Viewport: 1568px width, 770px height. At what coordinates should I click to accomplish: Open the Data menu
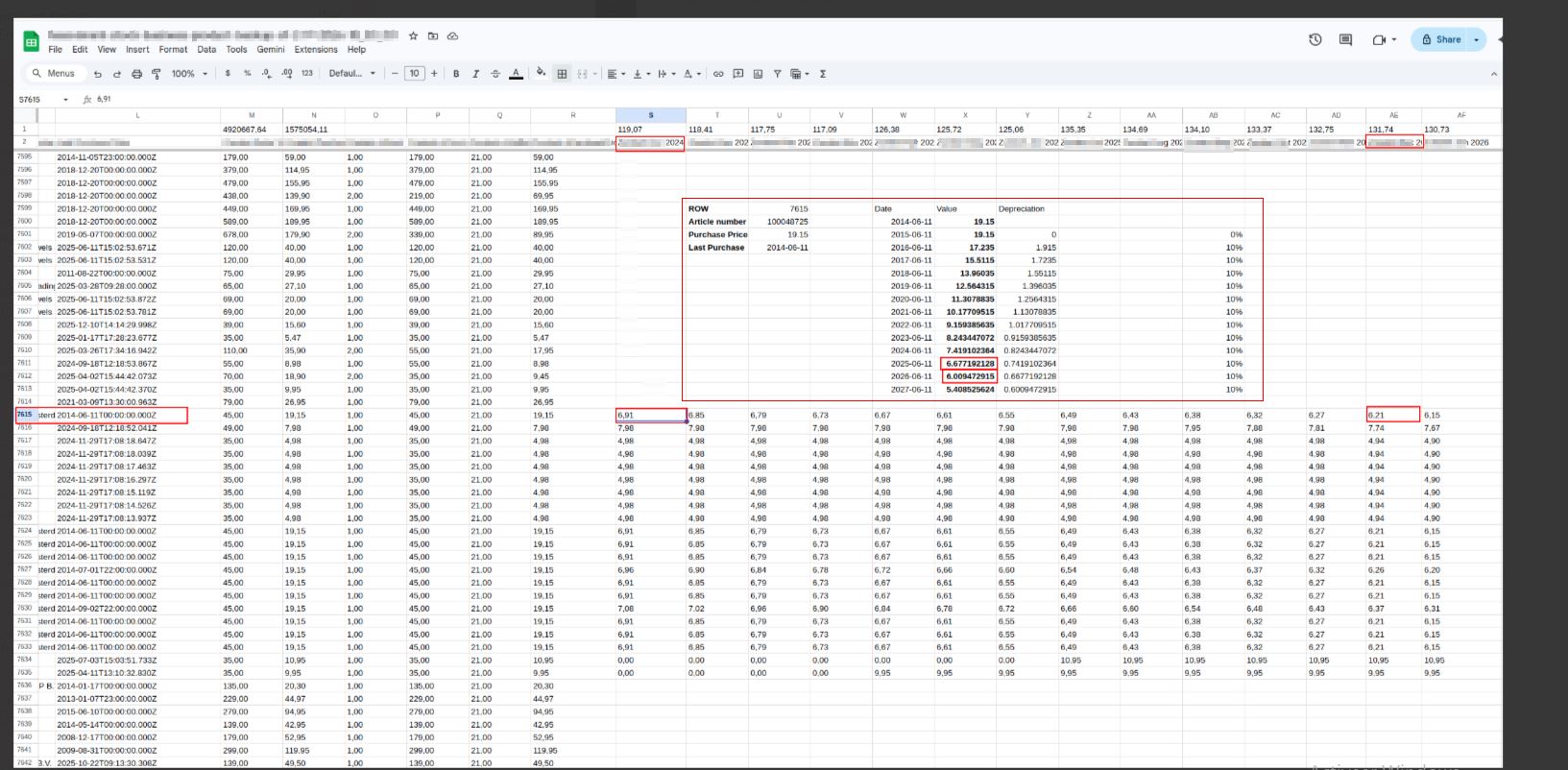[x=206, y=50]
